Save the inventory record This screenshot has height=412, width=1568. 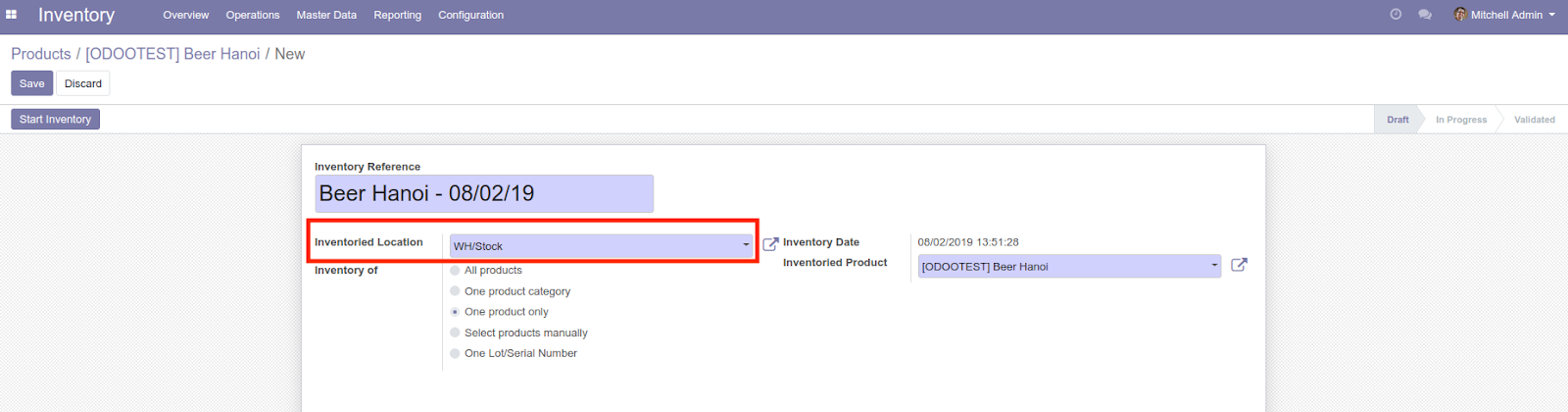pos(32,83)
